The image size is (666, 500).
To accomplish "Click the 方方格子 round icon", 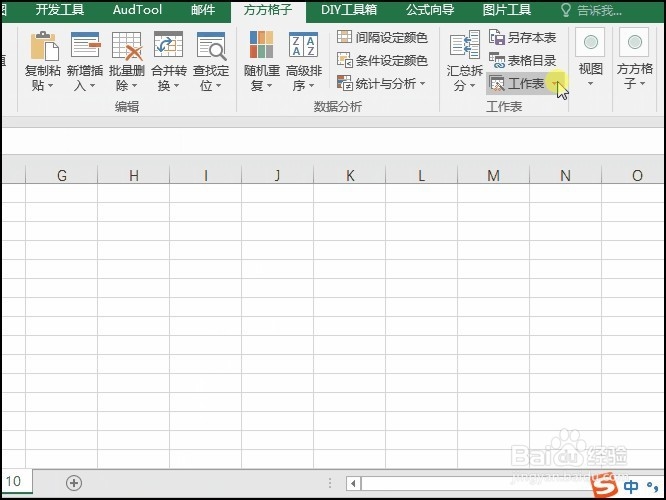I will (635, 42).
